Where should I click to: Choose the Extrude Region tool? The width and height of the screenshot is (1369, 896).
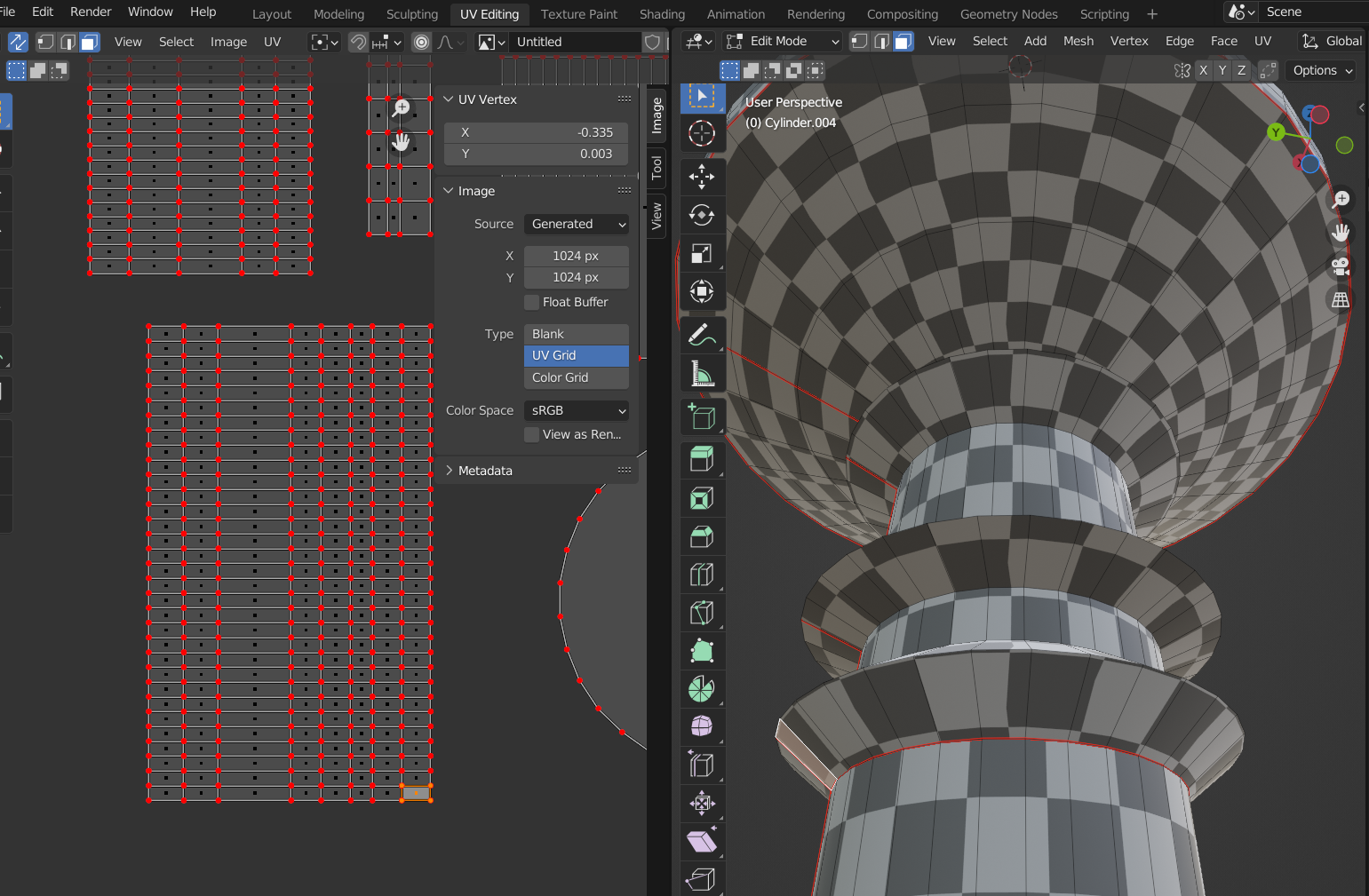(x=702, y=459)
